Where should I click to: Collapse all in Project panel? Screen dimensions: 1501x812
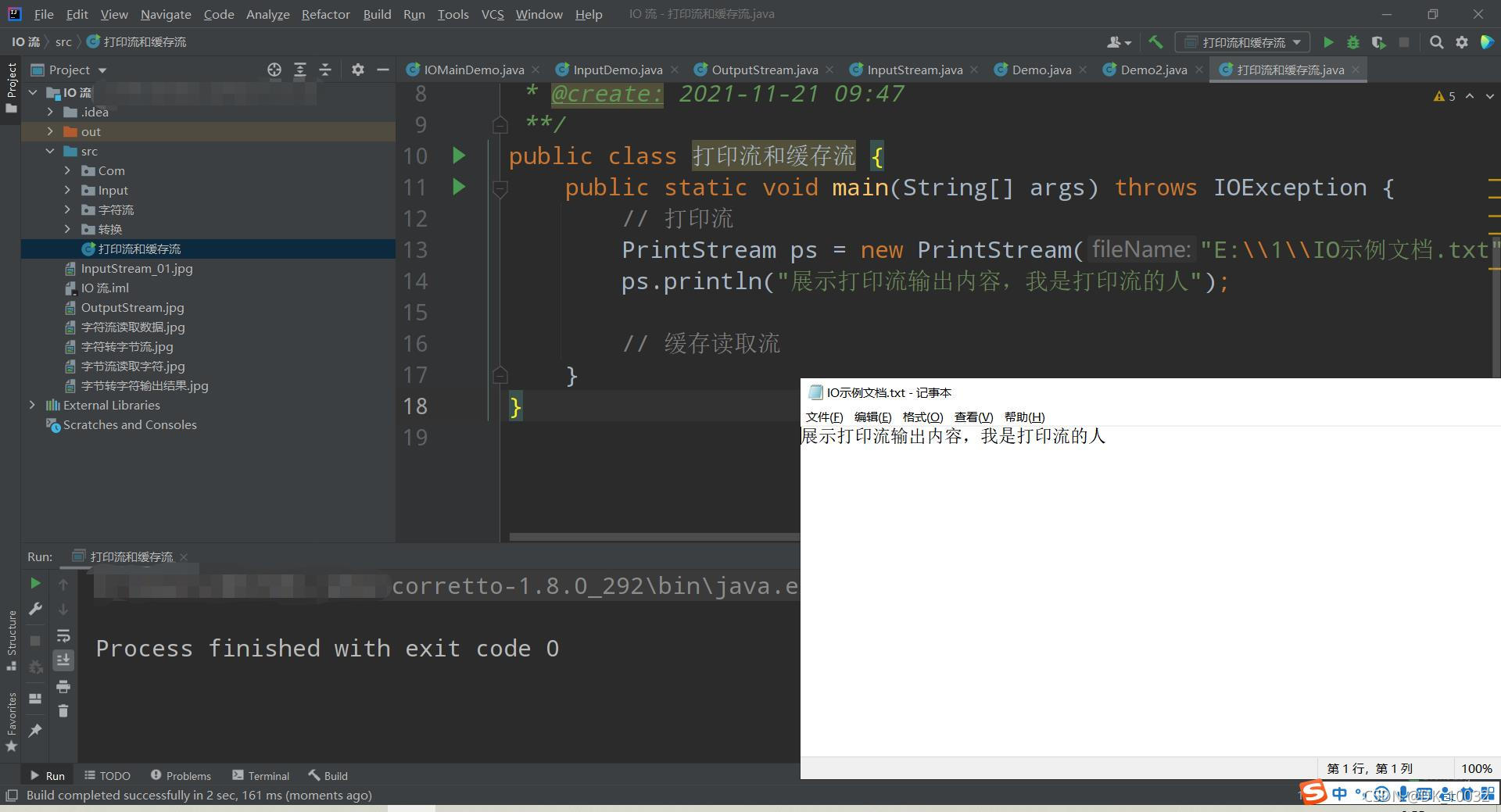click(x=325, y=70)
